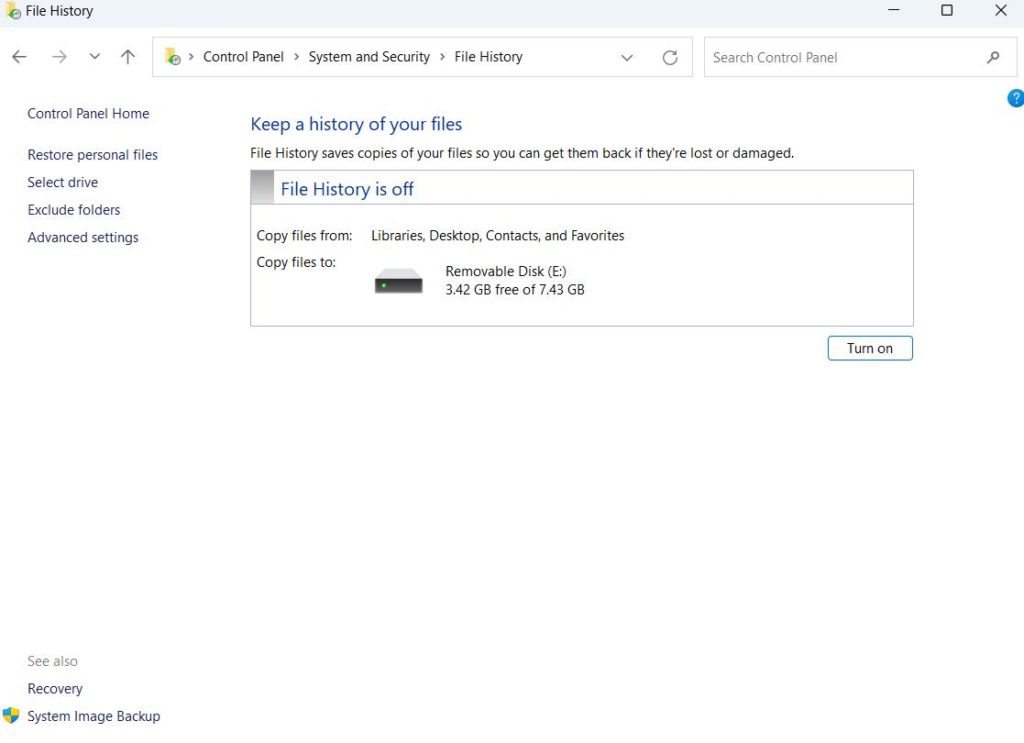
Task: Click the File History is off heading
Action: click(347, 189)
